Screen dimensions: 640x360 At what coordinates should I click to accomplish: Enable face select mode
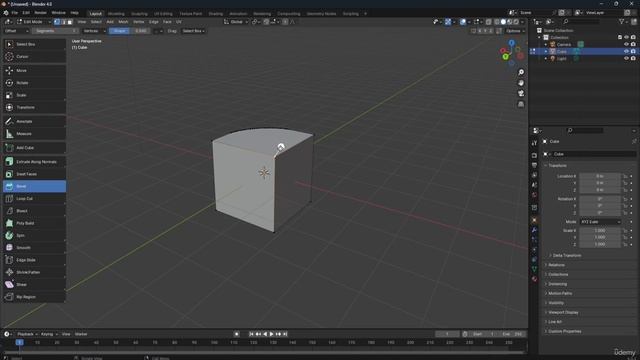tap(70, 22)
